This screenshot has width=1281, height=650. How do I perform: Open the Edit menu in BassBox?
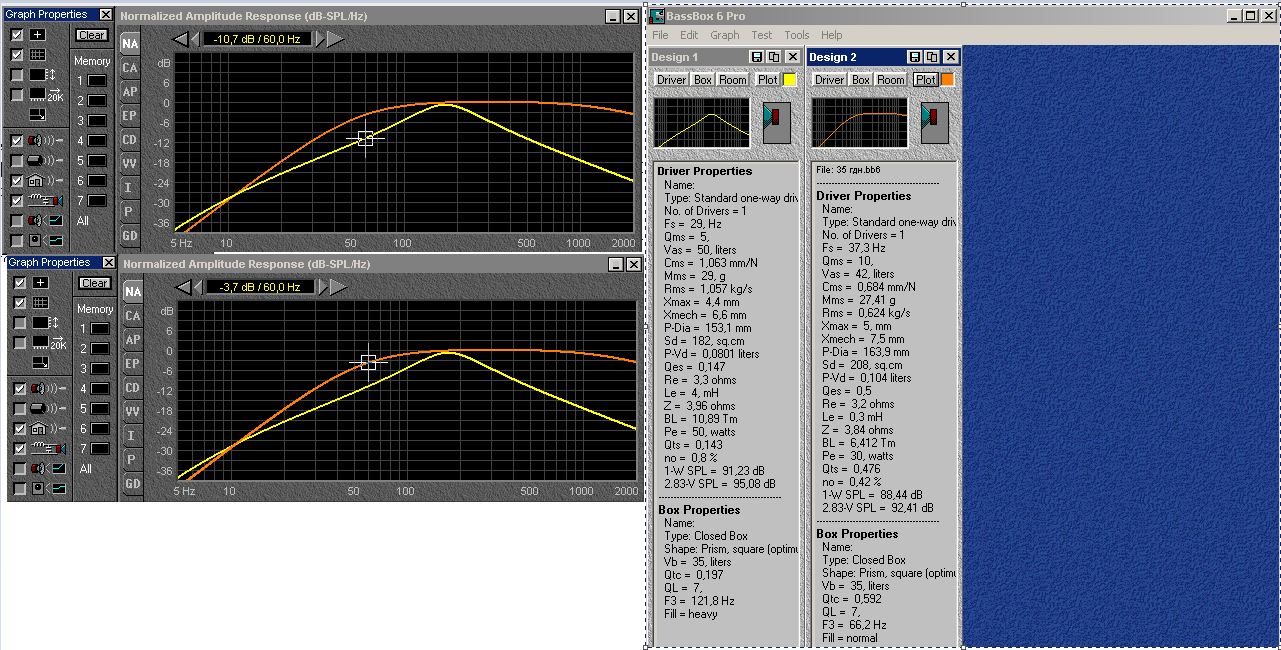pyautogui.click(x=690, y=35)
